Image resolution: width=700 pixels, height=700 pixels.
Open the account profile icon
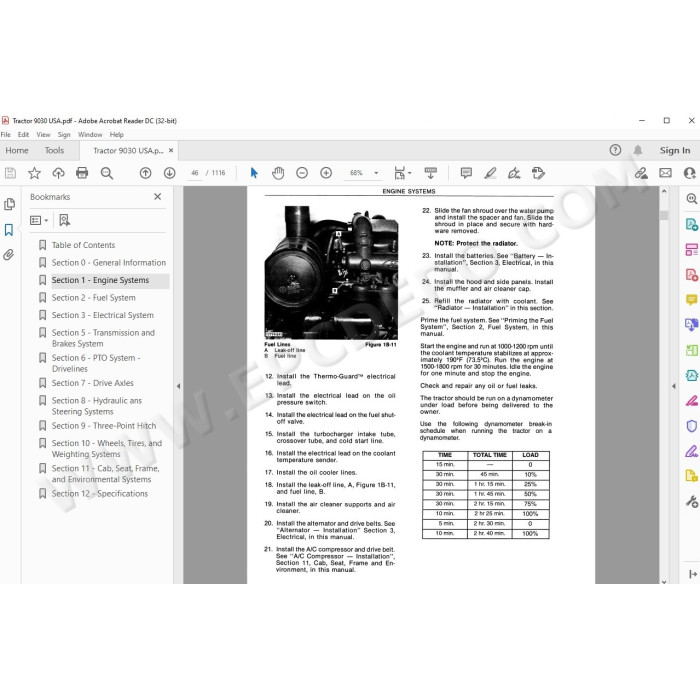click(690, 173)
